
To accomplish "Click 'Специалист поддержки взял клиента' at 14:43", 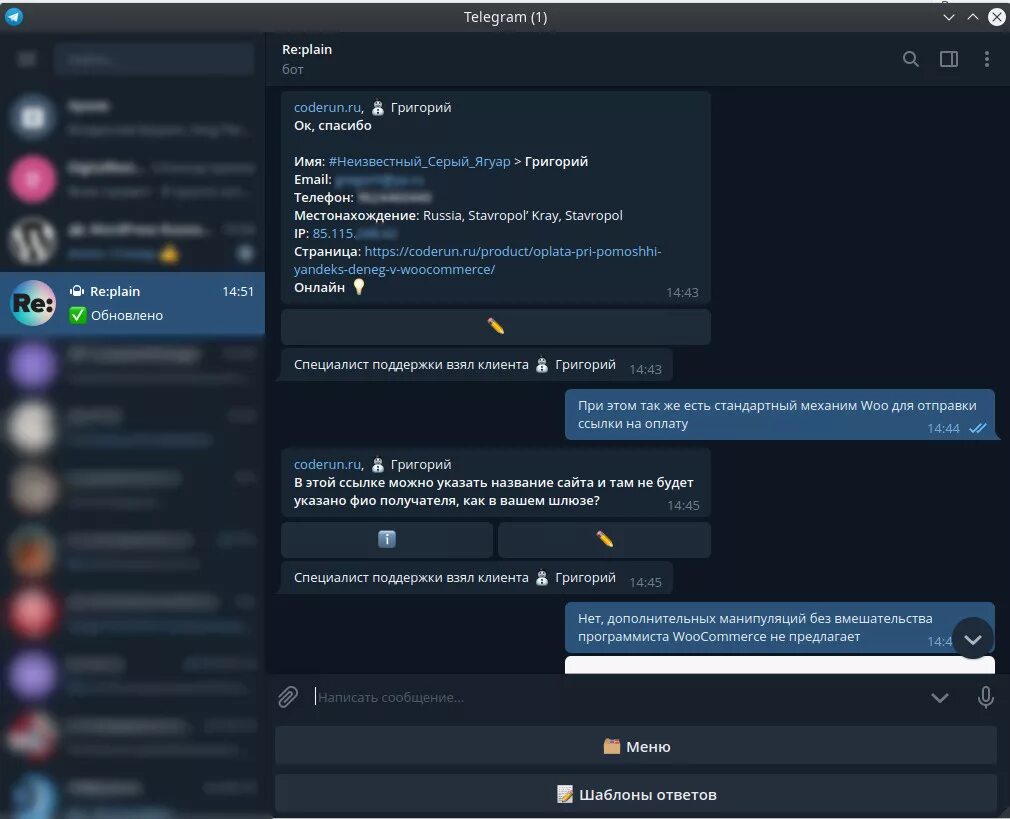I will [x=477, y=365].
